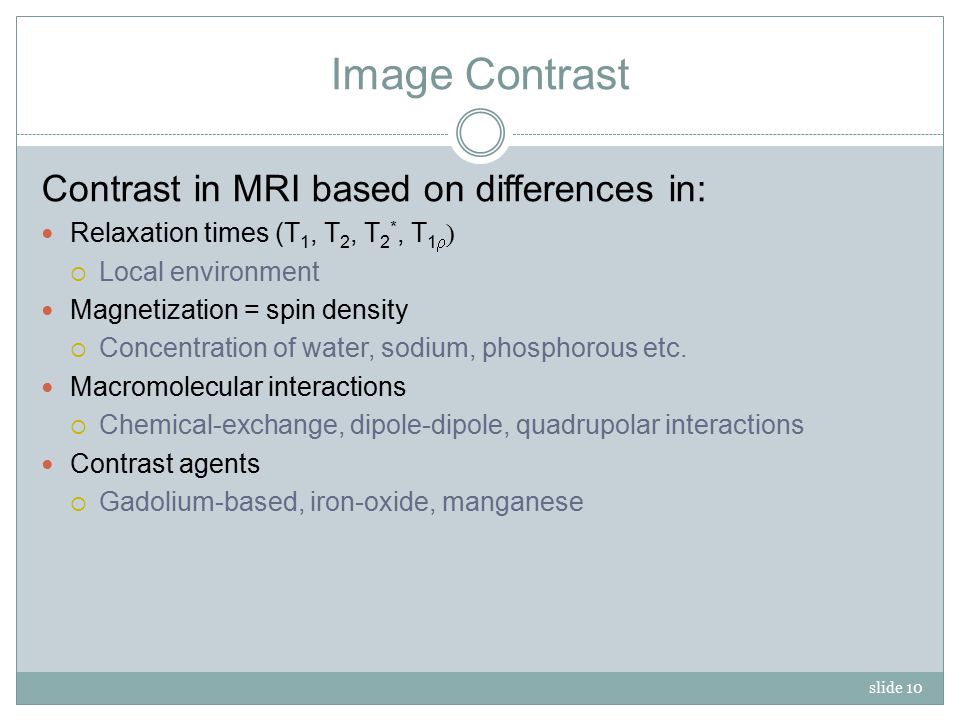Click the yellow ring bullet beside Concentration line
The image size is (960, 720).
click(x=78, y=350)
